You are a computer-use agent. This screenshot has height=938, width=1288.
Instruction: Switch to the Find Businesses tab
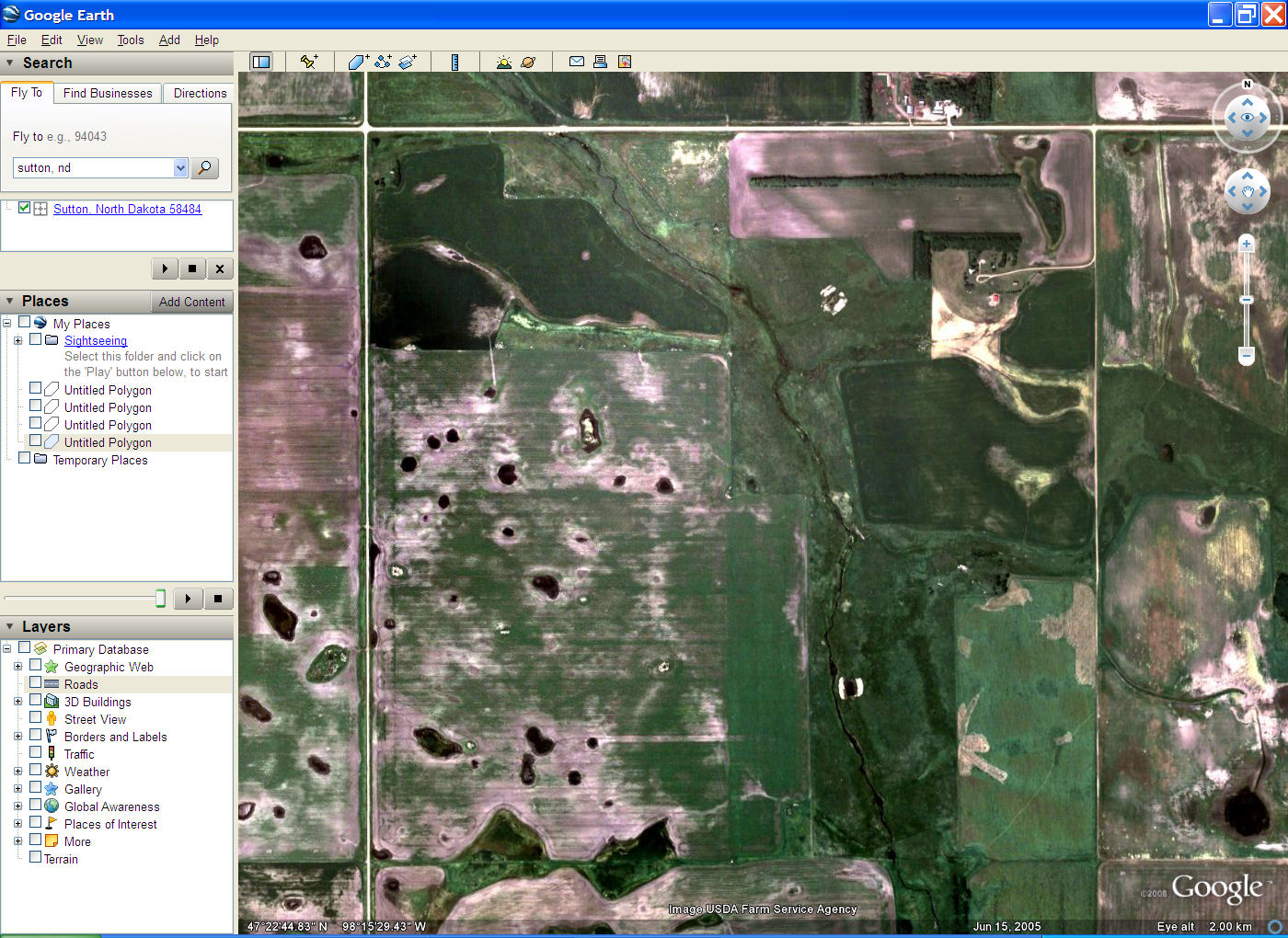click(x=108, y=93)
